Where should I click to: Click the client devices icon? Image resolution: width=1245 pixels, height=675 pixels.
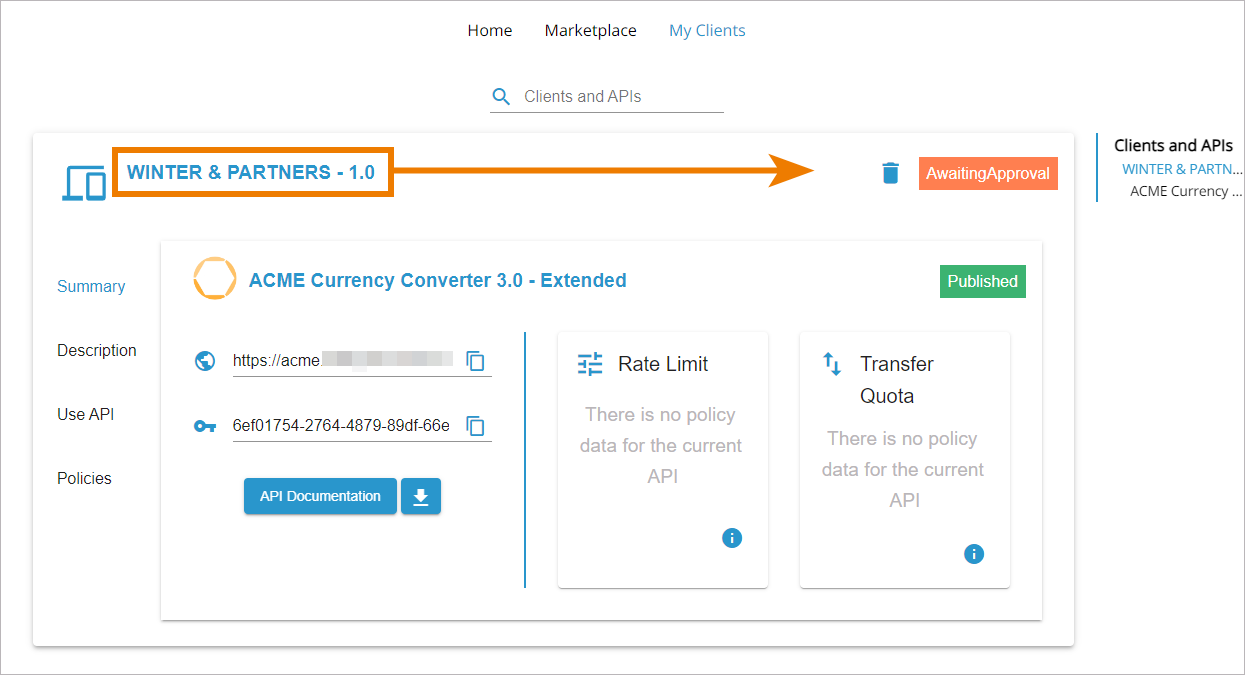coord(84,184)
